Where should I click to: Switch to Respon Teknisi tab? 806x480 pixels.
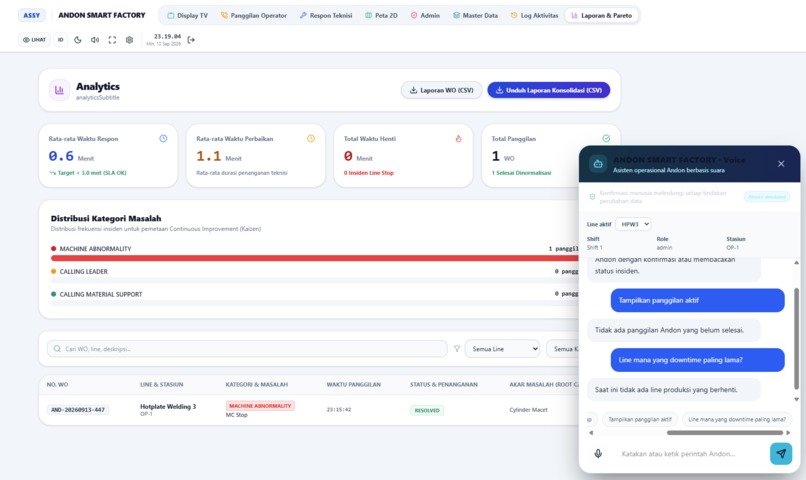tap(326, 15)
